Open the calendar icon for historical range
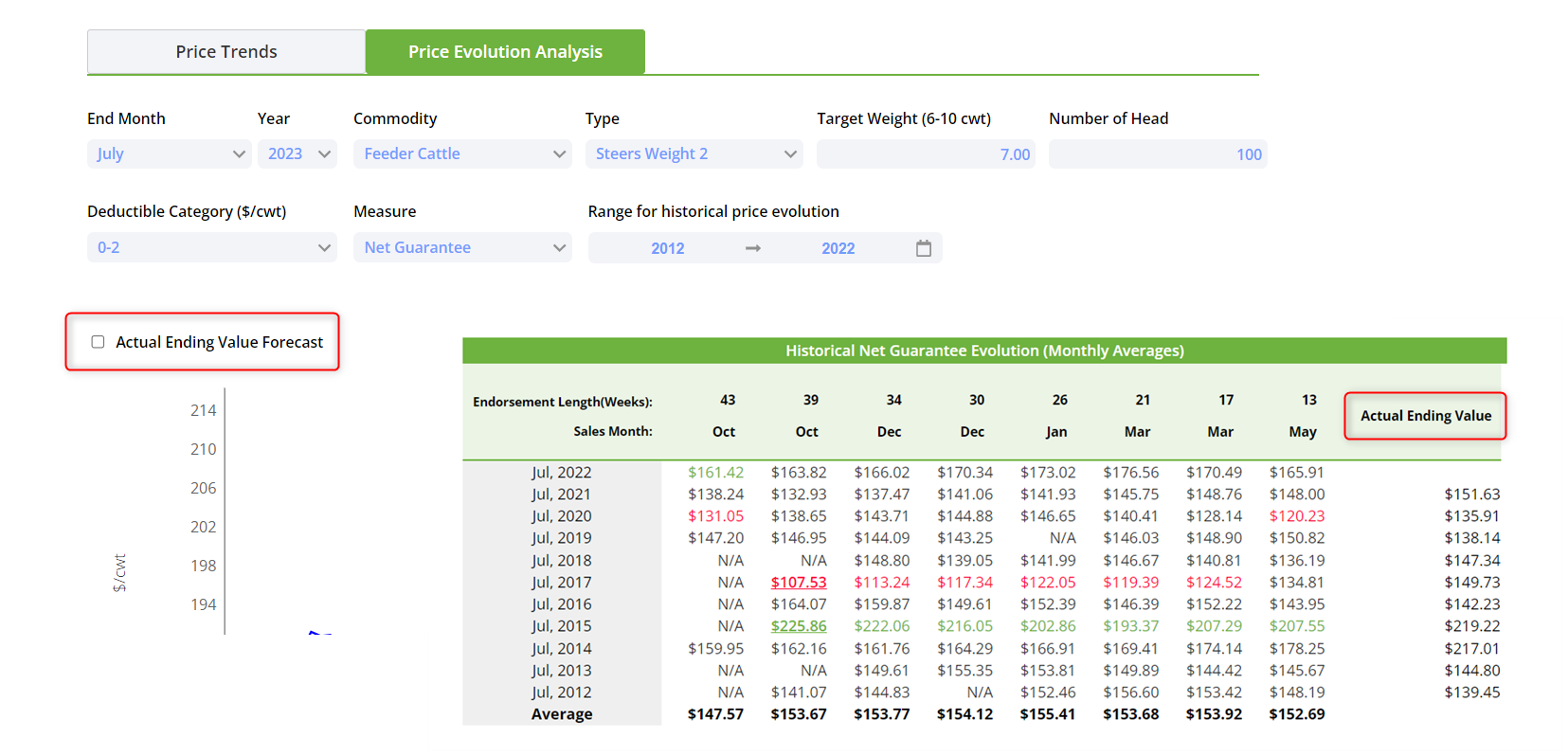This screenshot has height=756, width=1568. (x=924, y=248)
